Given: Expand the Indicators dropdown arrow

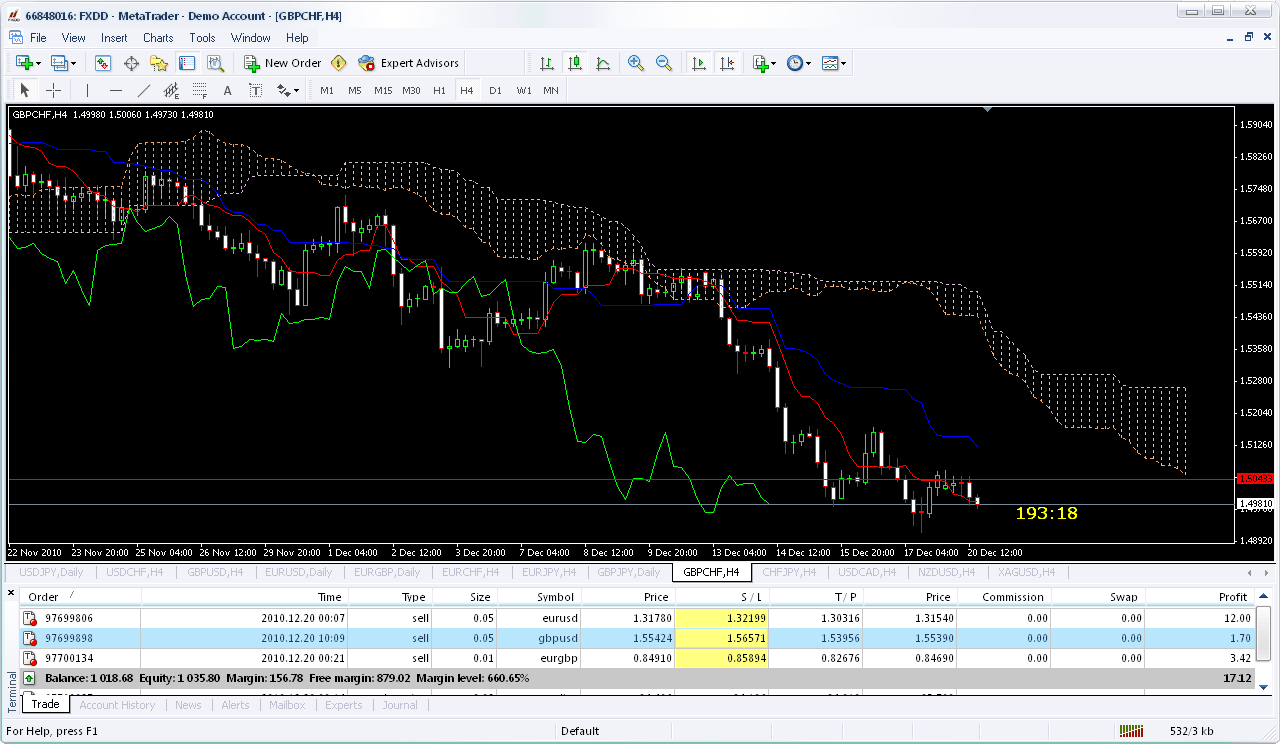Looking at the screenshot, I should coord(773,63).
